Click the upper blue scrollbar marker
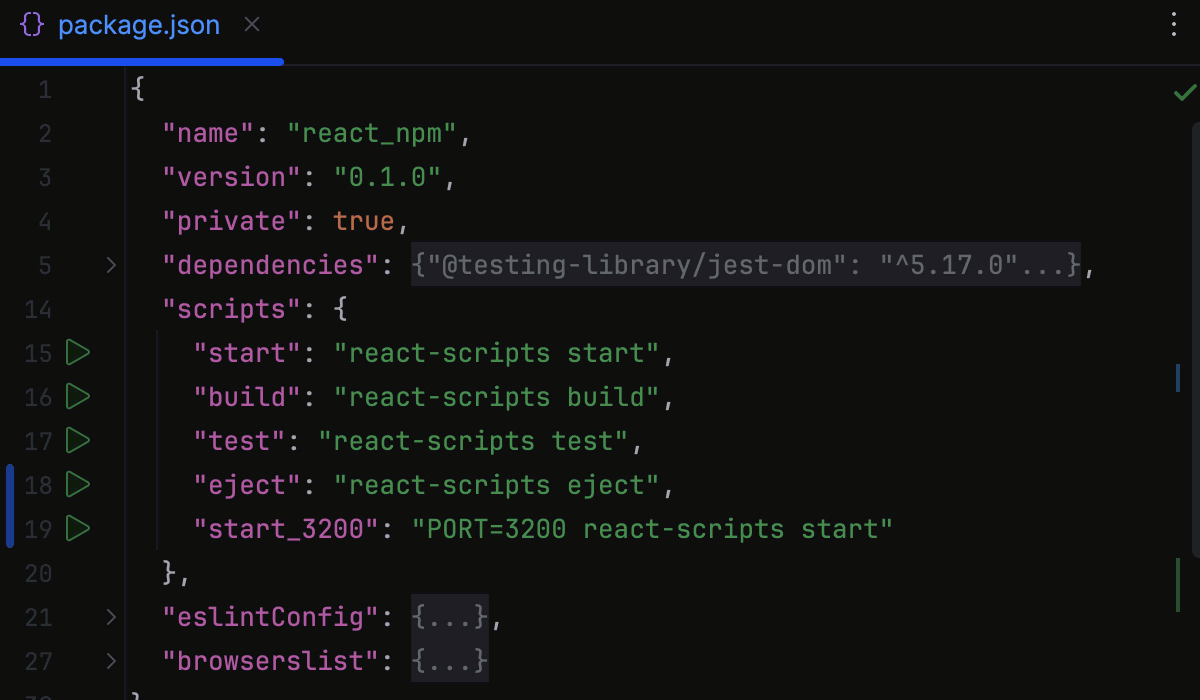The height and width of the screenshot is (700, 1200). click(1177, 378)
